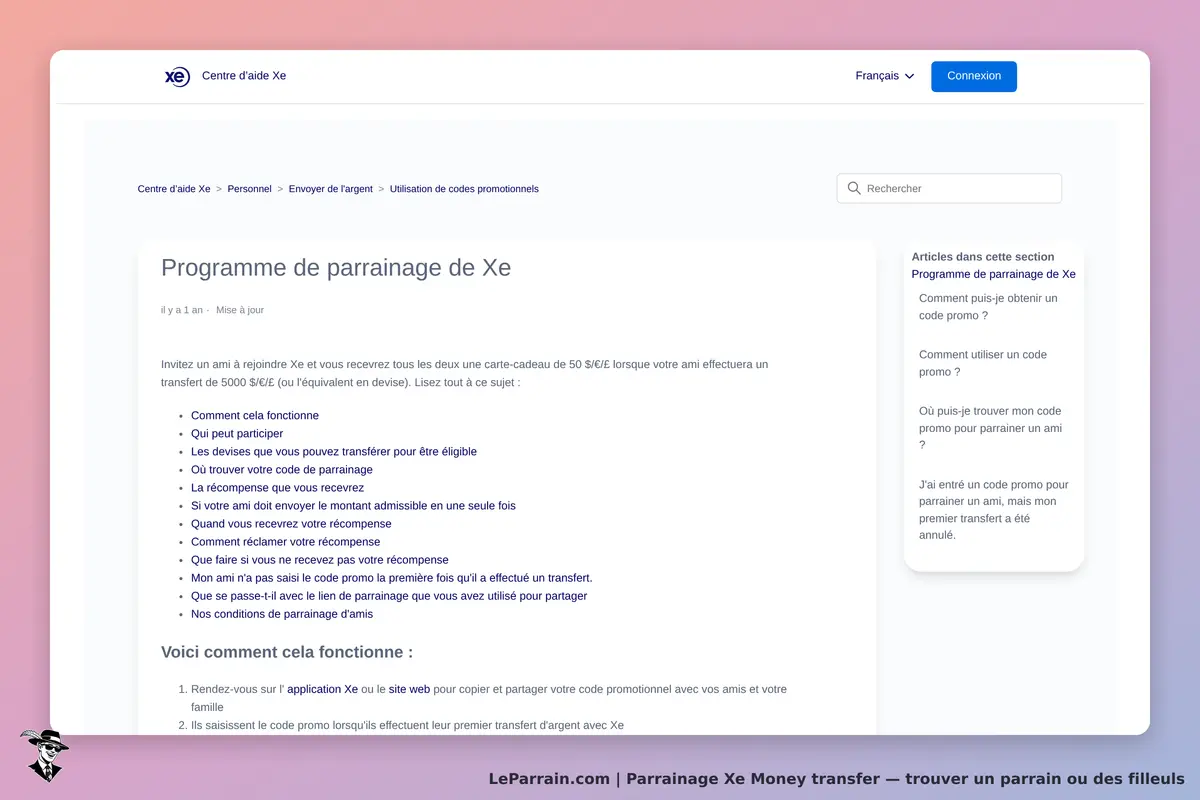Open Que faire si vous ne recevez pas votre récompense
Screen dimensions: 1200x800
pyautogui.click(x=320, y=560)
